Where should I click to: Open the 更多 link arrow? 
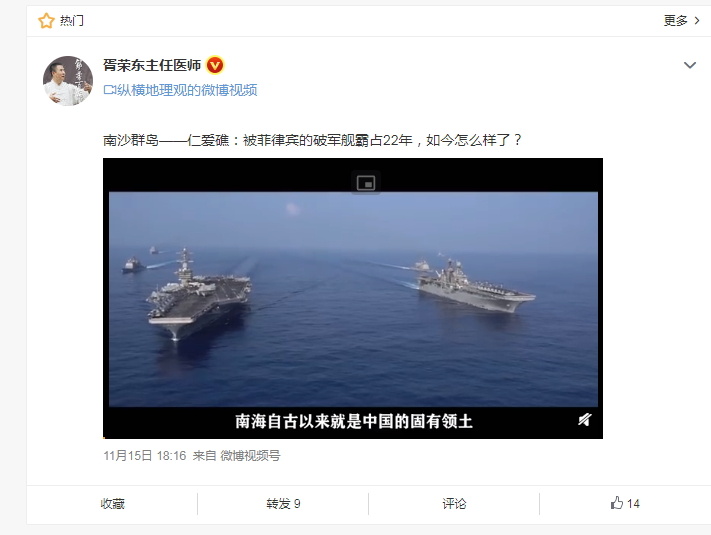697,20
